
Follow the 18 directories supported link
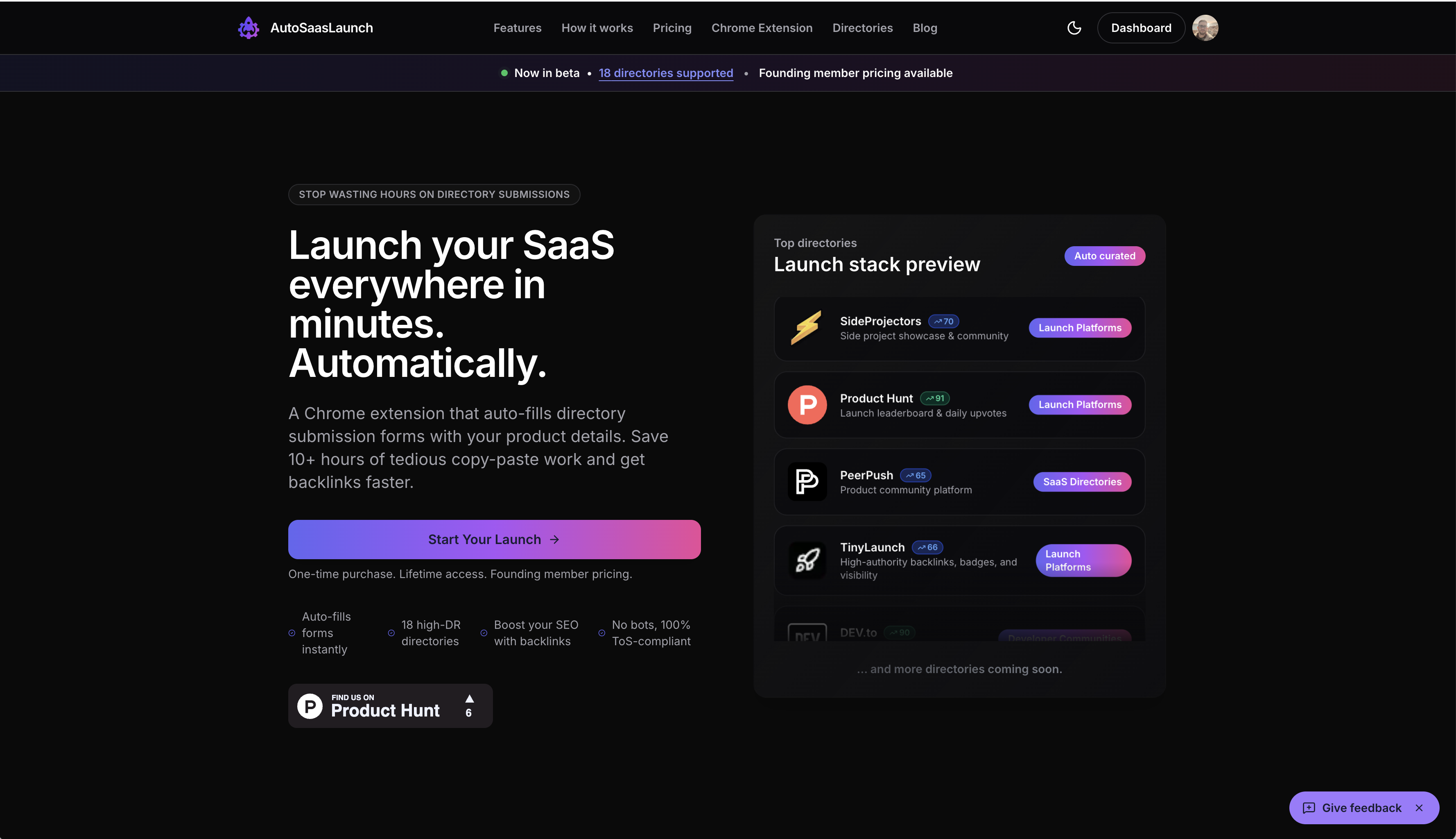(x=665, y=73)
